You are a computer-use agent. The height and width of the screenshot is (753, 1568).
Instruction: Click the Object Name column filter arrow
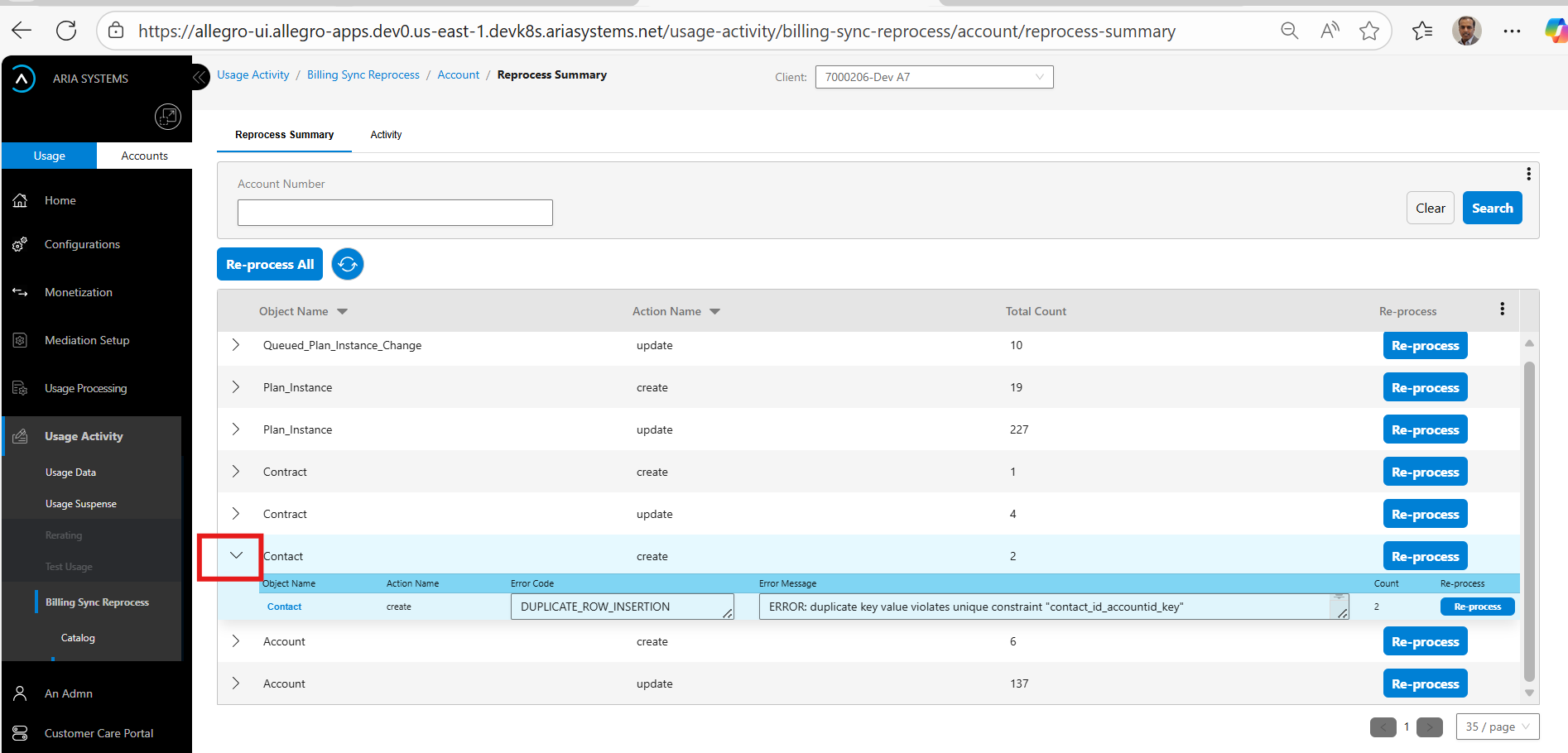343,312
